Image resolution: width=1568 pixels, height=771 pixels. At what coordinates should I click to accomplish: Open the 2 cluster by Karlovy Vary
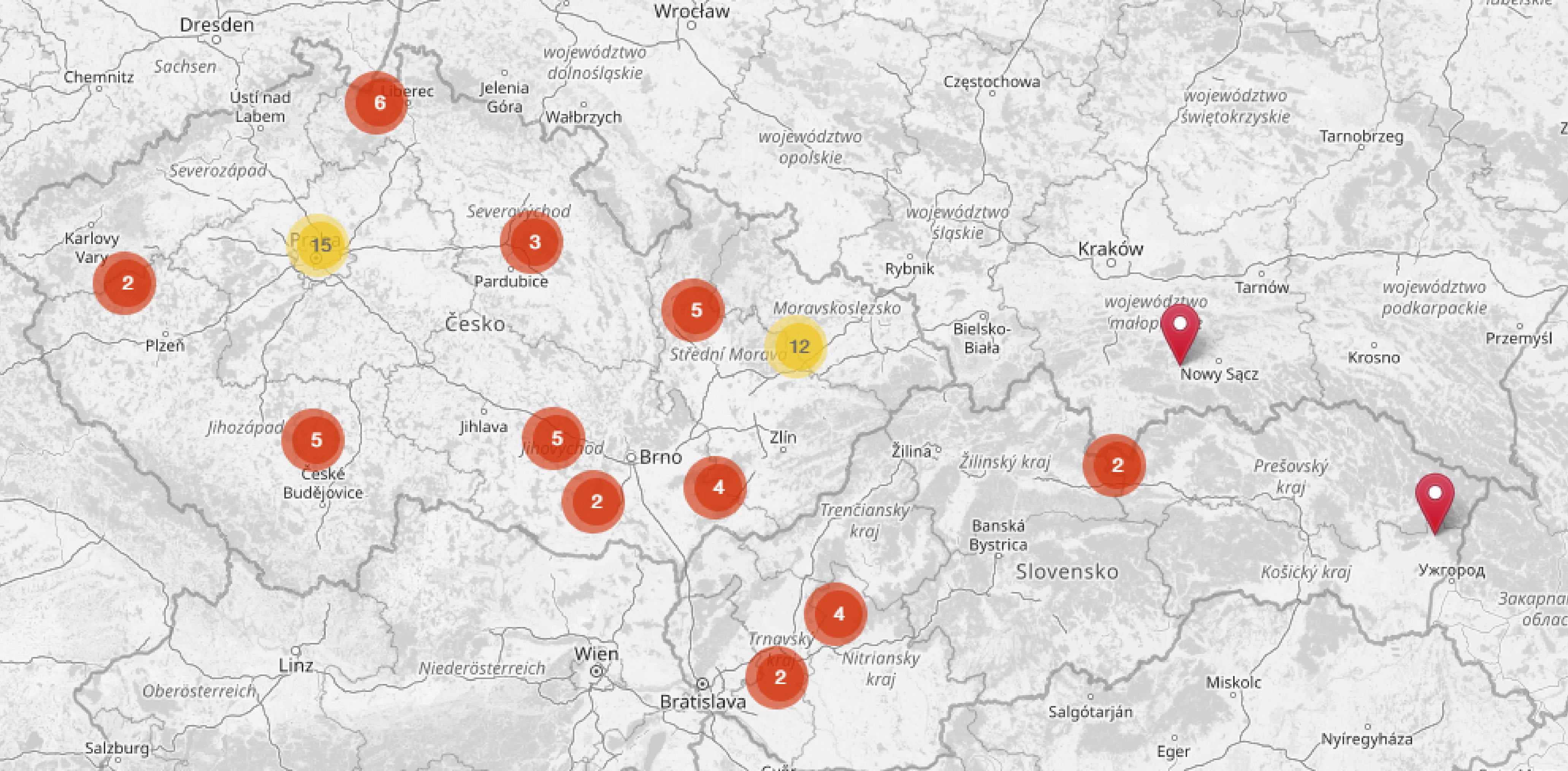click(x=125, y=283)
